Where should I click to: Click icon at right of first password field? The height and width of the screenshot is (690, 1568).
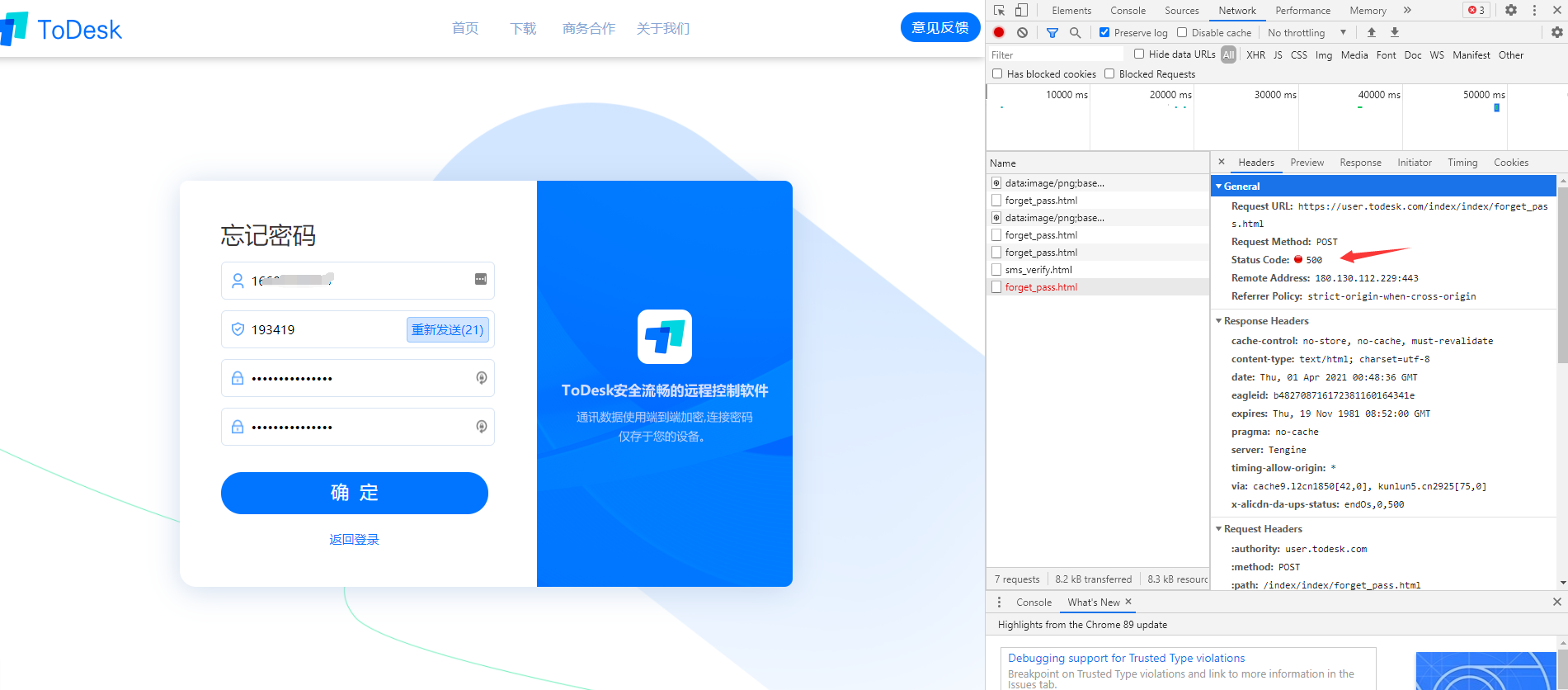482,378
